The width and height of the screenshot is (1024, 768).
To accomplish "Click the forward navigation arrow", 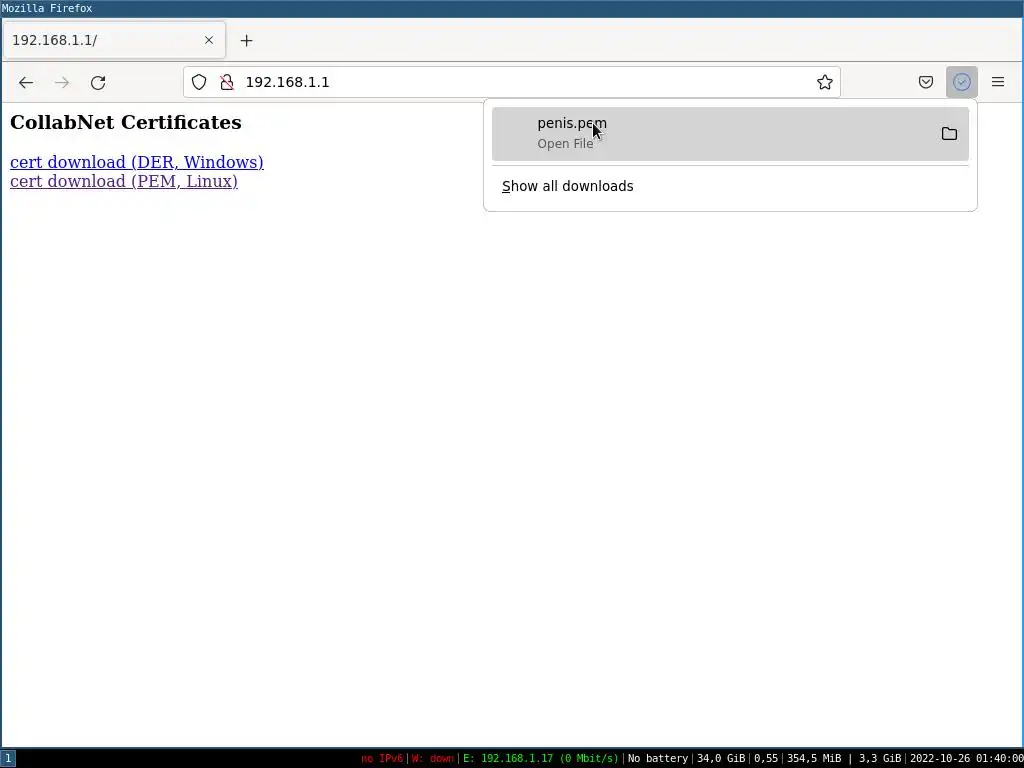I will point(62,82).
